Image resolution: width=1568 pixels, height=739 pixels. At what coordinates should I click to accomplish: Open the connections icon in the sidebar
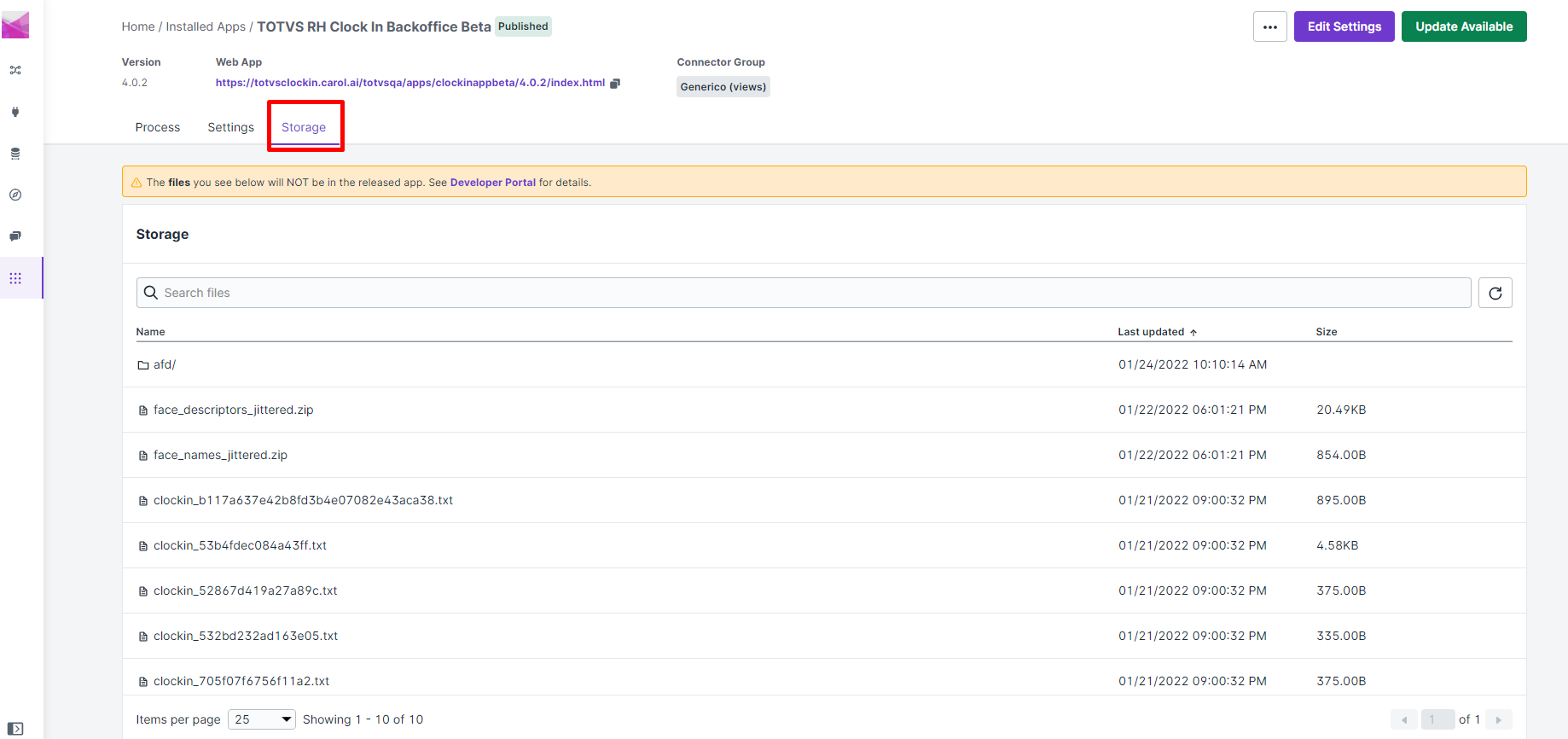tap(15, 70)
